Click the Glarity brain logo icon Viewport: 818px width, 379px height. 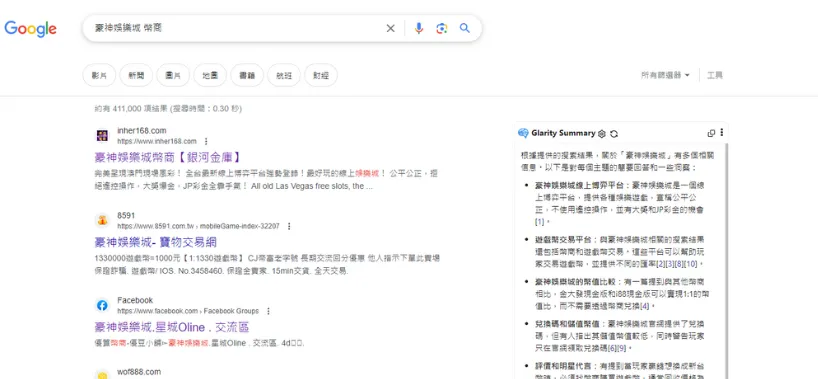(x=523, y=133)
